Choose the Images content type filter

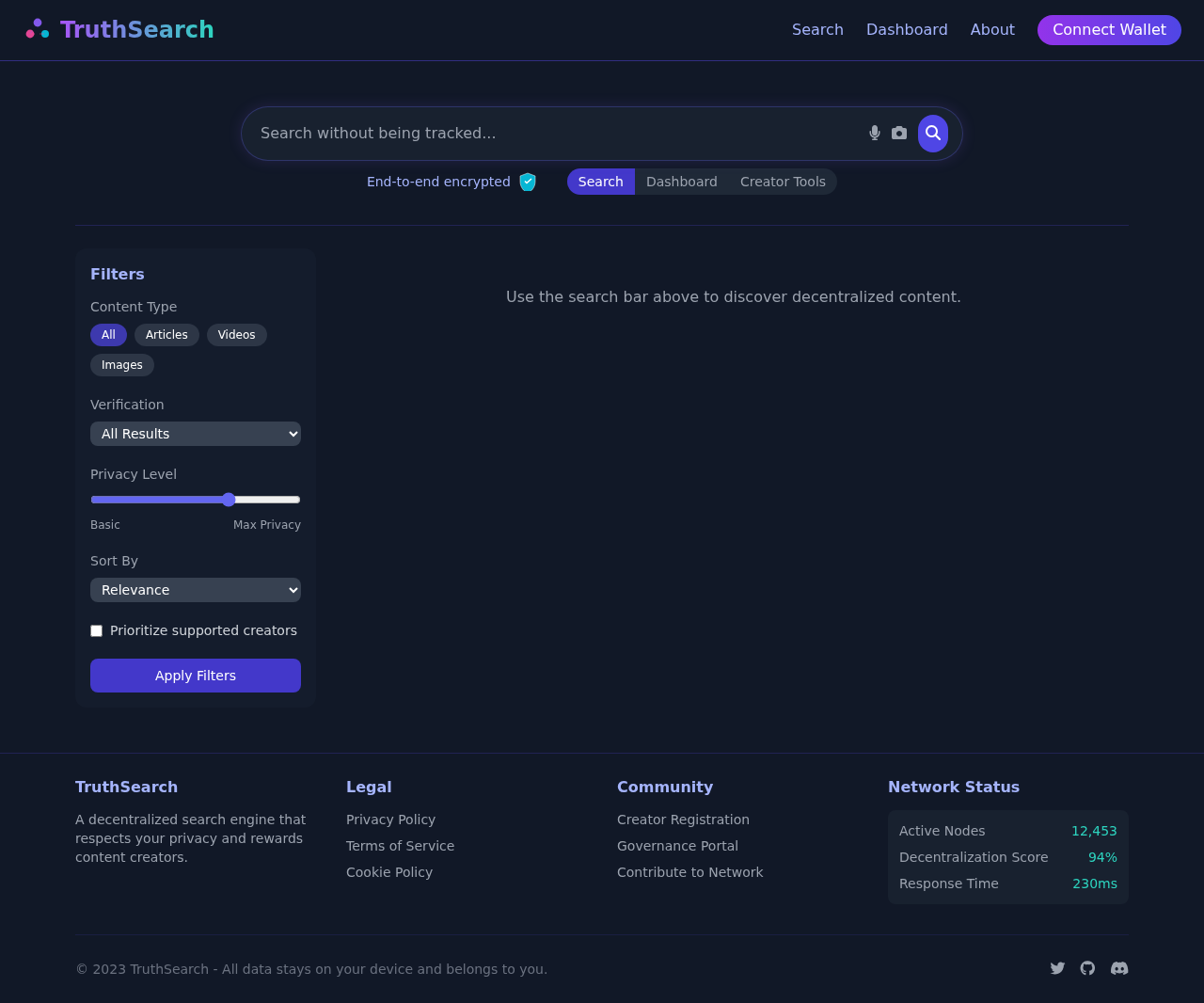pos(122,365)
